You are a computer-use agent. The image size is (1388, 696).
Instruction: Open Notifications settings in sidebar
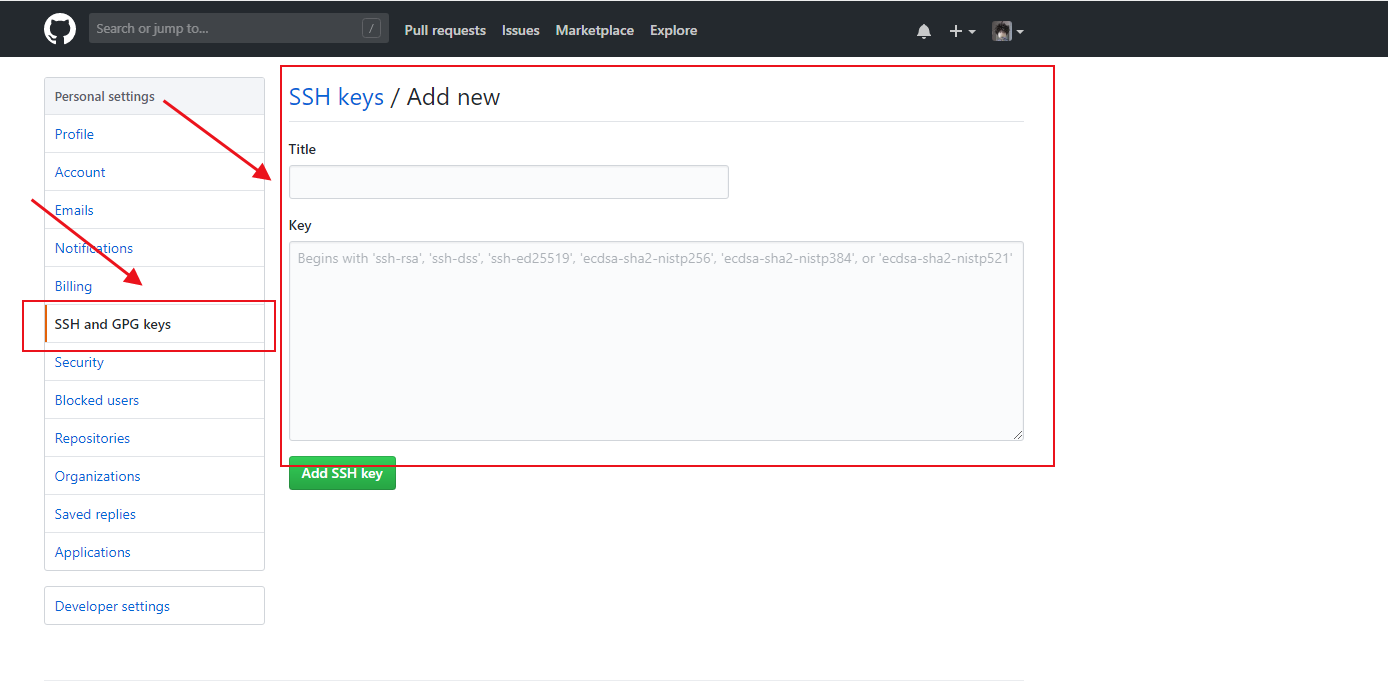(154, 248)
